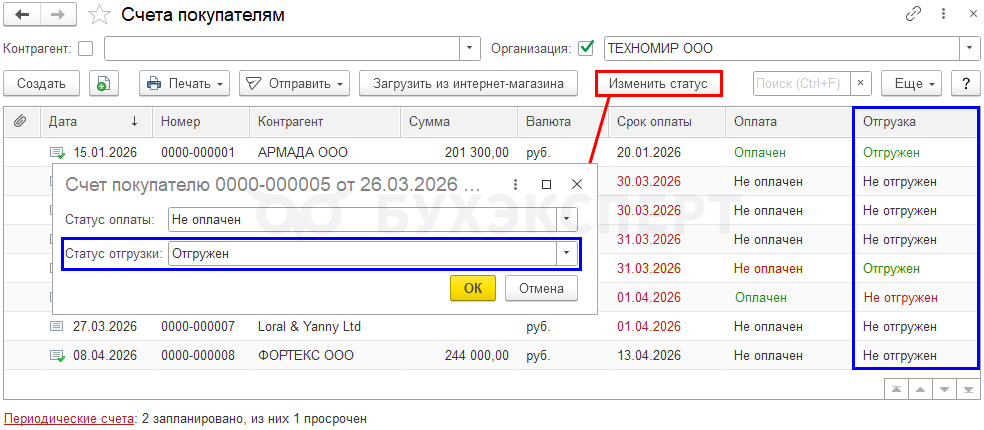Sort by the Номер column header
This screenshot has width=984, height=430.
201,122
